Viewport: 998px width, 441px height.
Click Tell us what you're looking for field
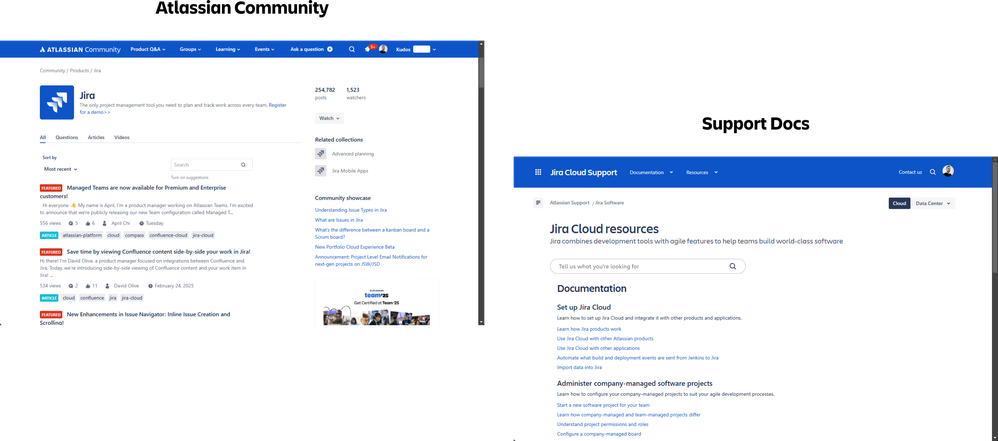pyautogui.click(x=647, y=266)
